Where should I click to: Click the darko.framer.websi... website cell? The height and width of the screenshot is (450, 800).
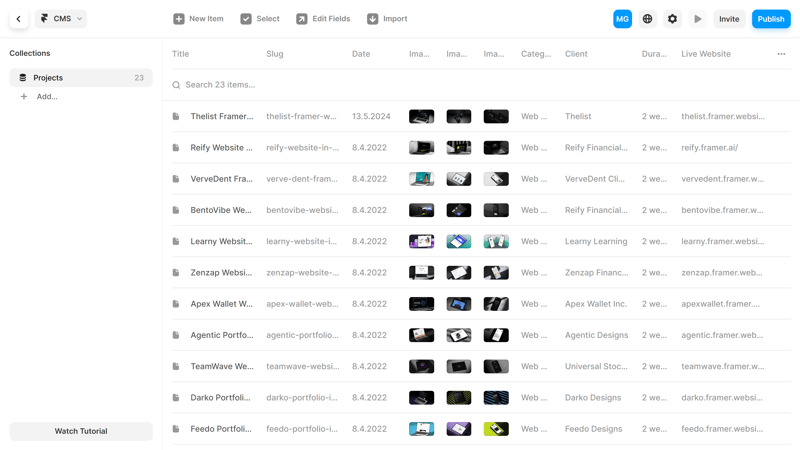click(721, 397)
